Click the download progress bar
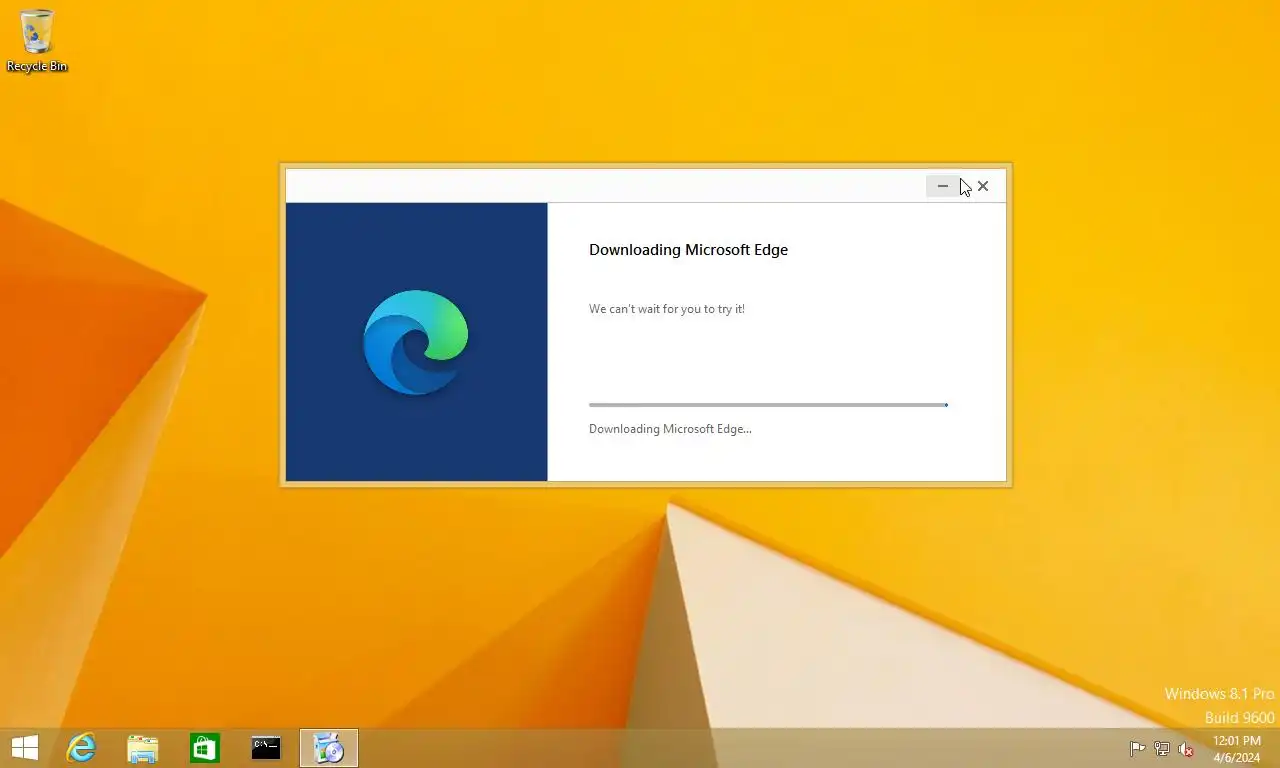Viewport: 1280px width, 768px height. pyautogui.click(x=768, y=405)
